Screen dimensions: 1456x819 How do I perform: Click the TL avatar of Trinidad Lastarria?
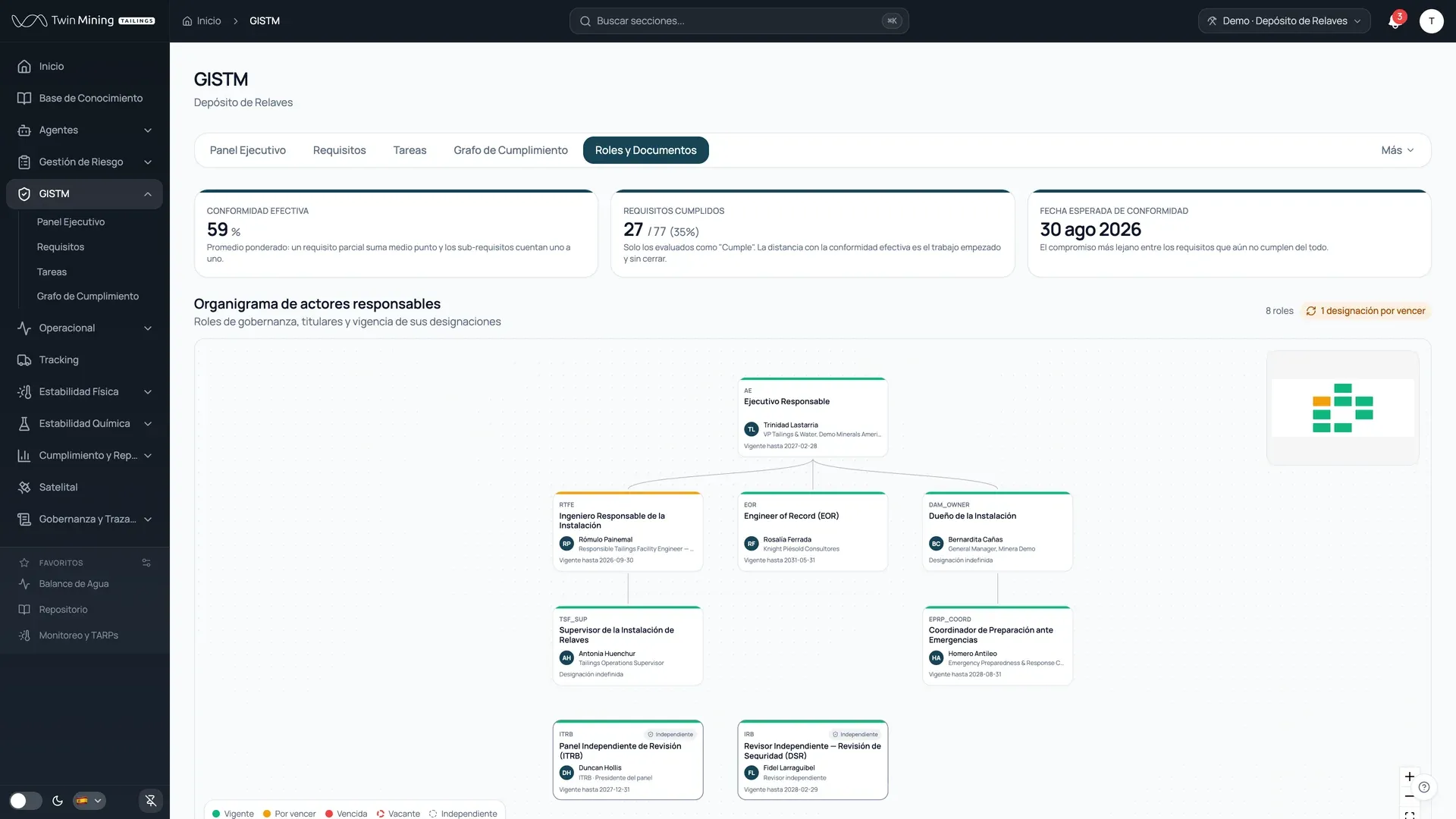[x=752, y=429]
